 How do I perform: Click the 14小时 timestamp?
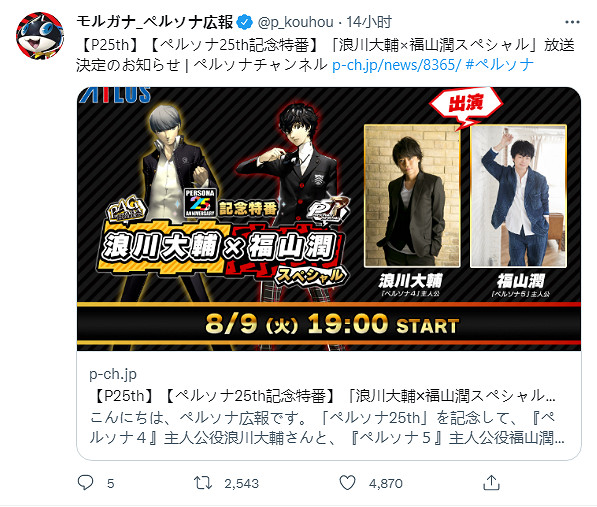tap(369, 22)
